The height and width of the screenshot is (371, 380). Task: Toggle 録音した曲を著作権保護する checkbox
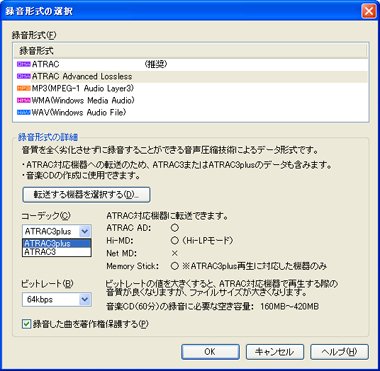(x=26, y=324)
